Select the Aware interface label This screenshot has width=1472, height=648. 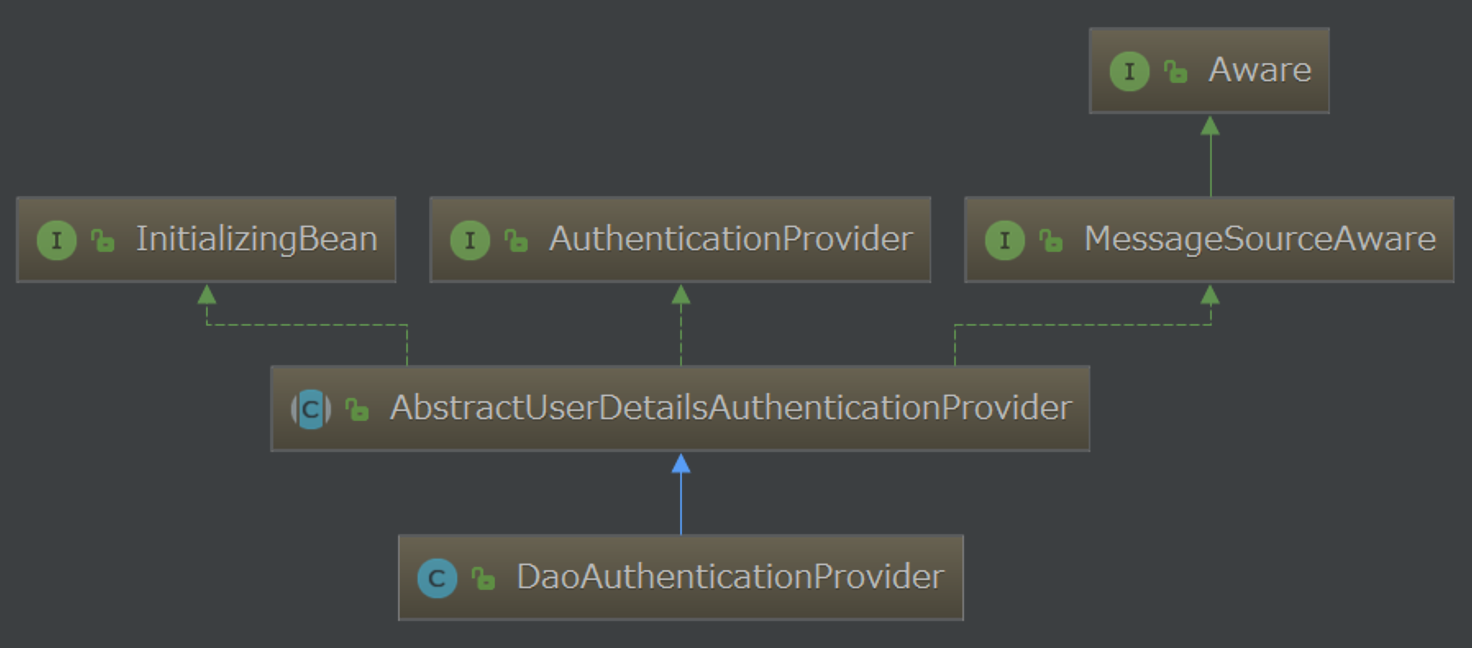tap(1260, 70)
